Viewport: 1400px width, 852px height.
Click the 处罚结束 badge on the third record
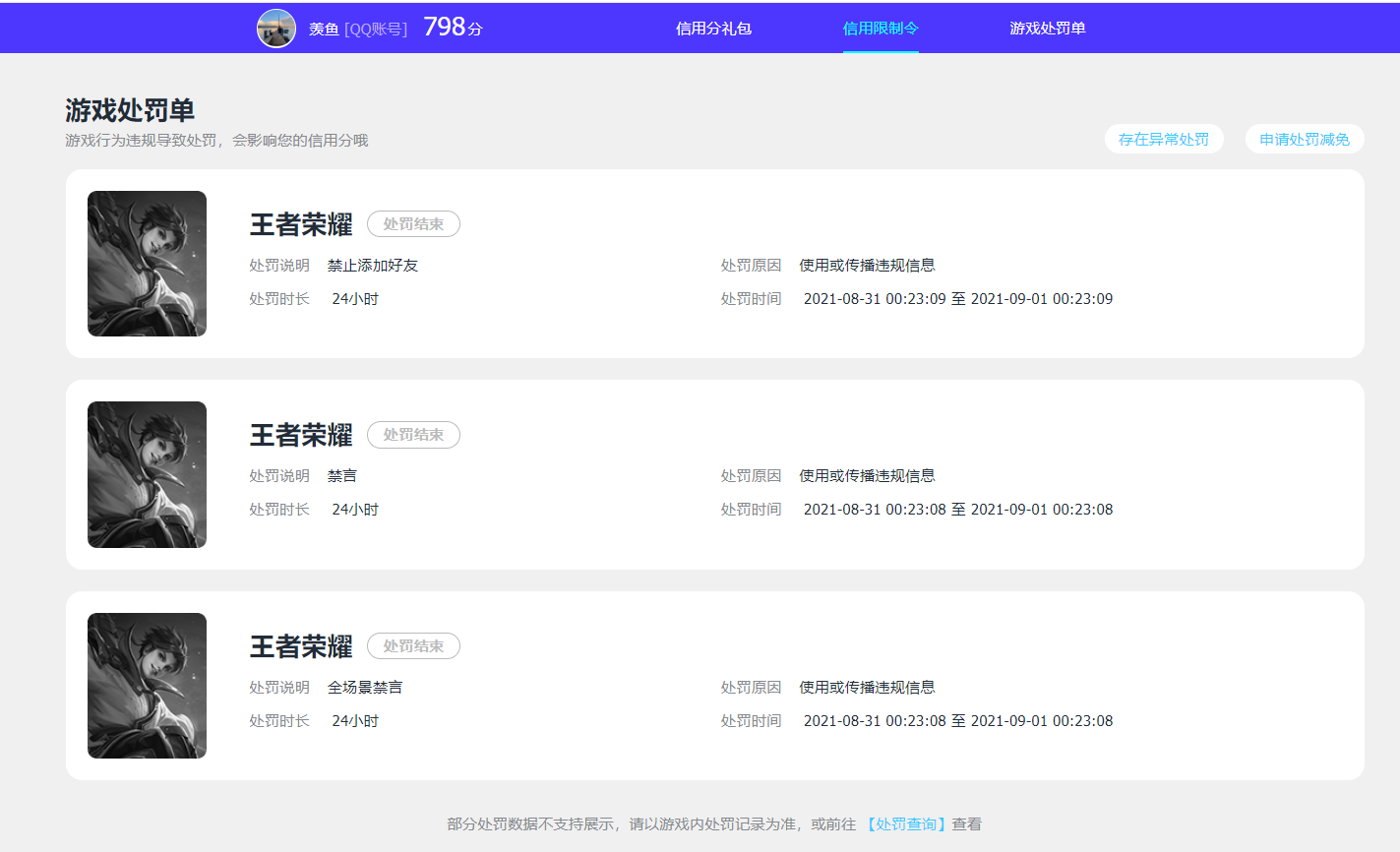click(413, 645)
